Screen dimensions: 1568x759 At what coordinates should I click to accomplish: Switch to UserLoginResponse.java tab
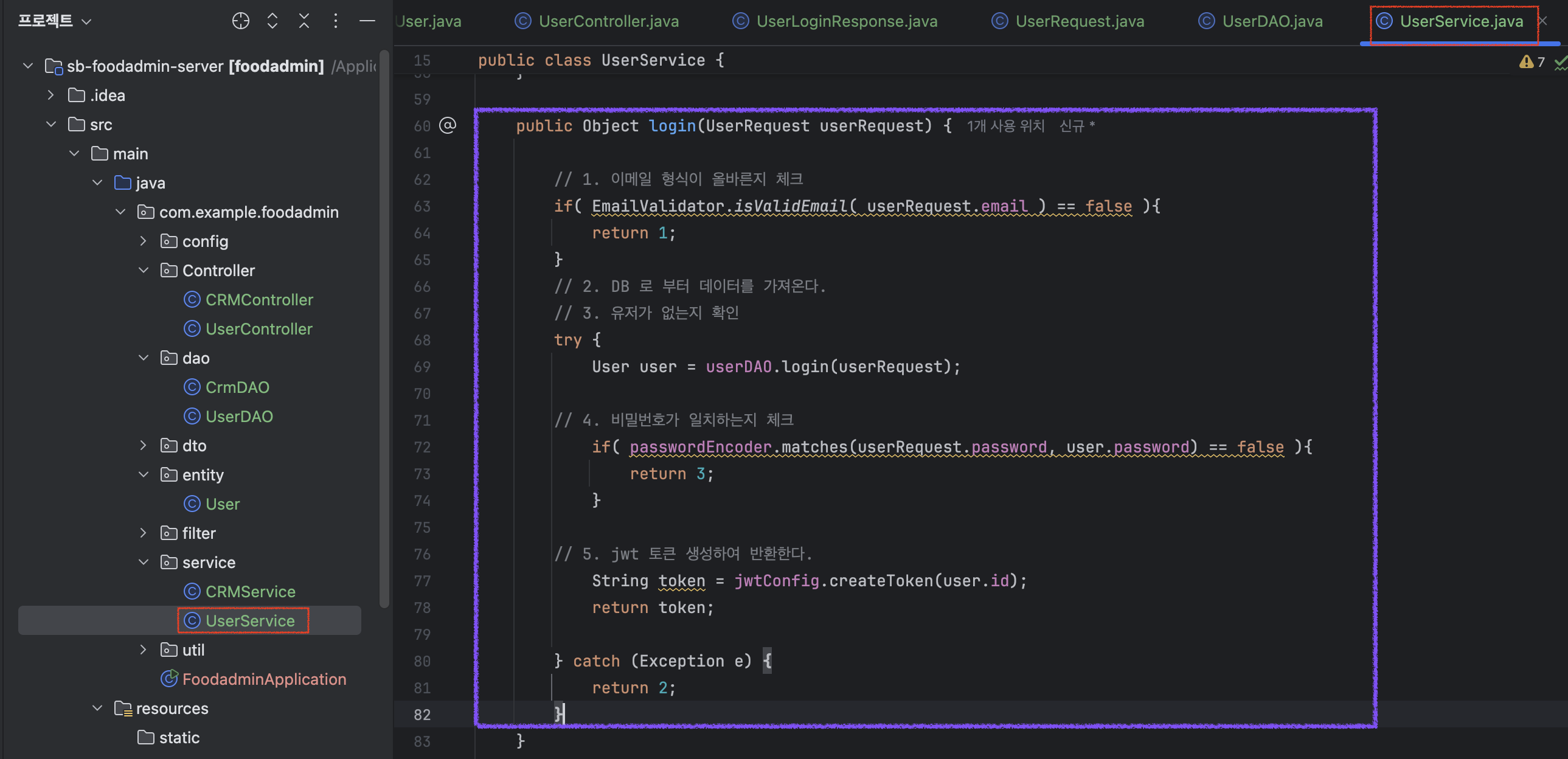coord(834,21)
